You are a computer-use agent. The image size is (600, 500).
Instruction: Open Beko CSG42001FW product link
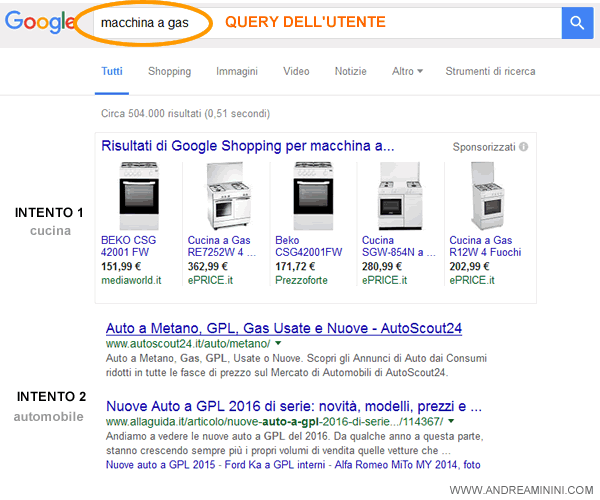309,246
